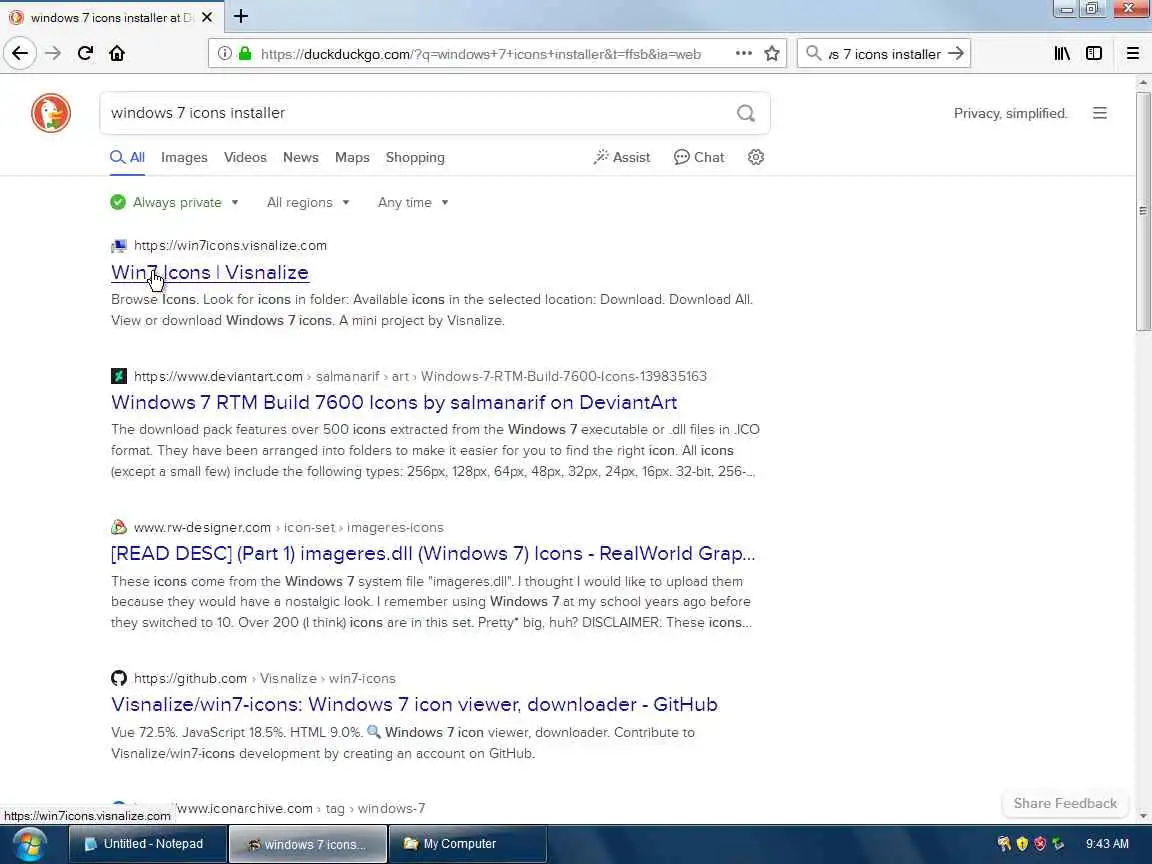Click the GitHub result favicon

point(119,678)
